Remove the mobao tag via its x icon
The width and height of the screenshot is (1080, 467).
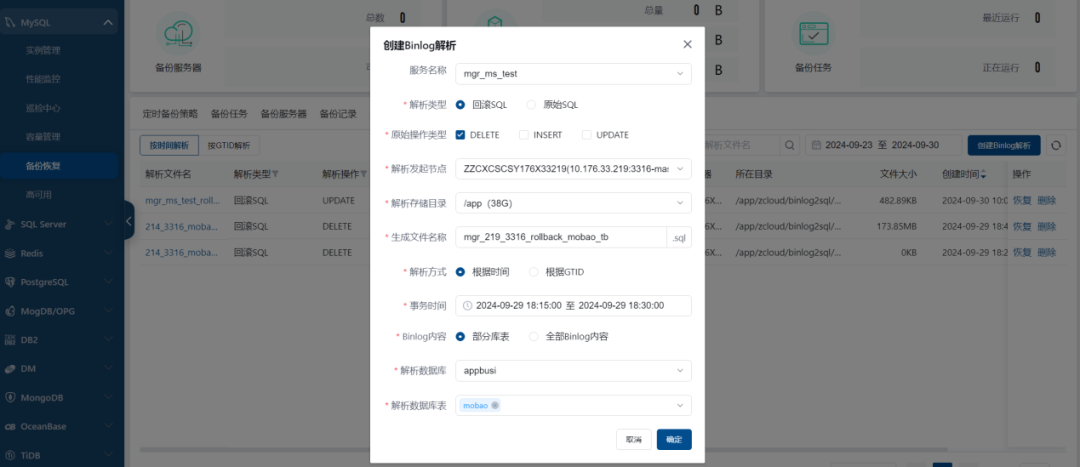[495, 405]
